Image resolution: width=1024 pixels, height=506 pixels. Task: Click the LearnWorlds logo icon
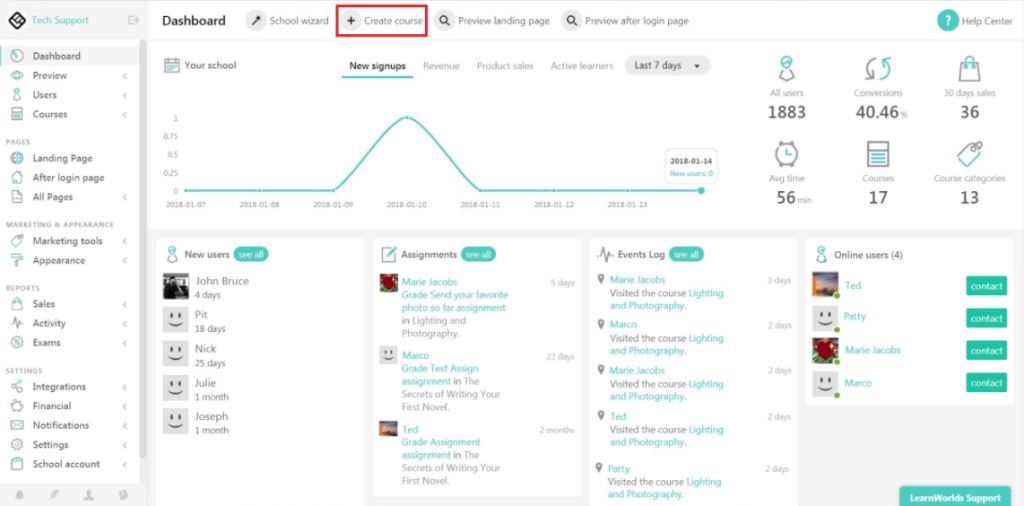(x=17, y=20)
